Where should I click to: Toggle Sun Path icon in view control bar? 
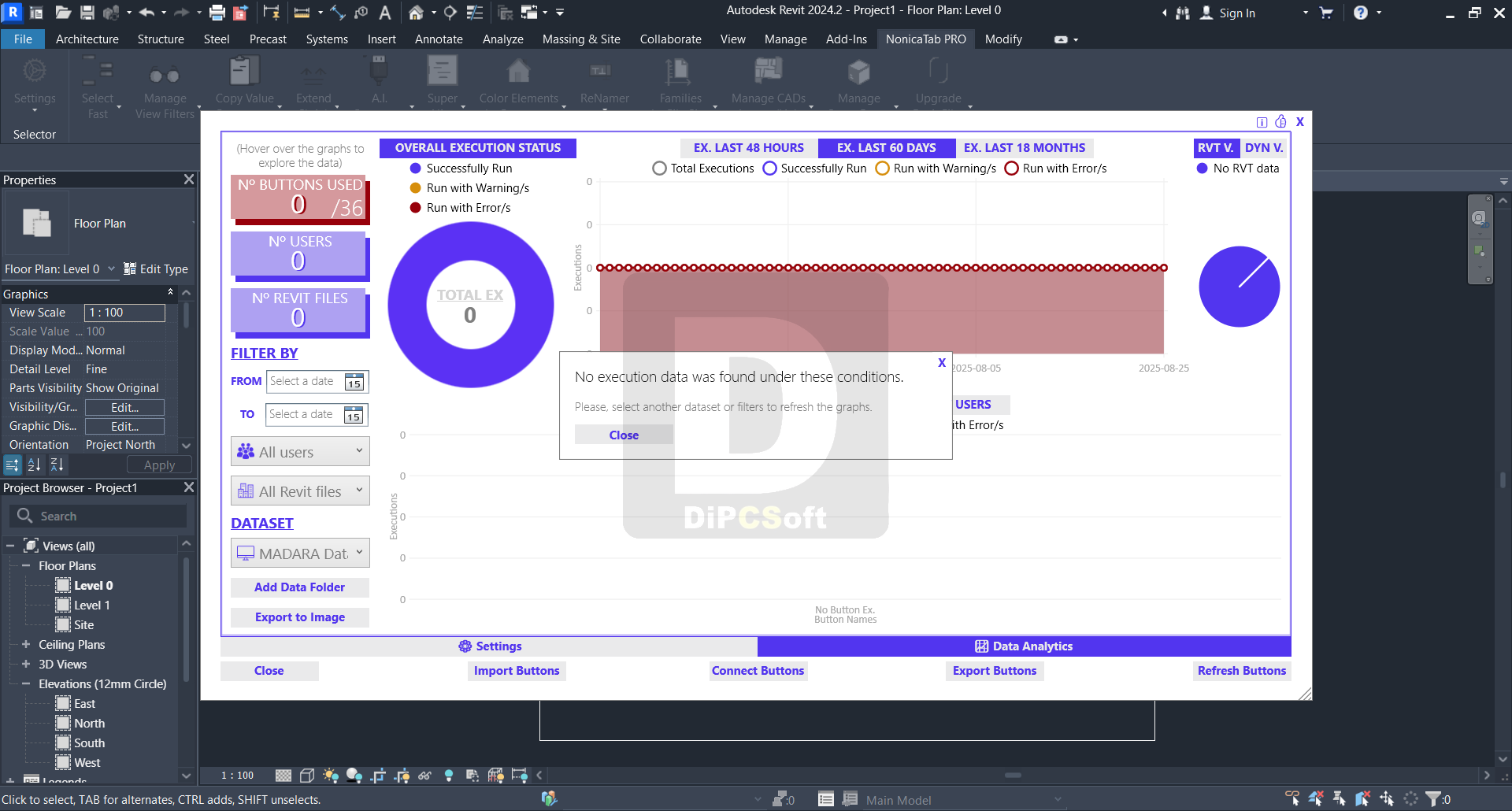click(331, 776)
